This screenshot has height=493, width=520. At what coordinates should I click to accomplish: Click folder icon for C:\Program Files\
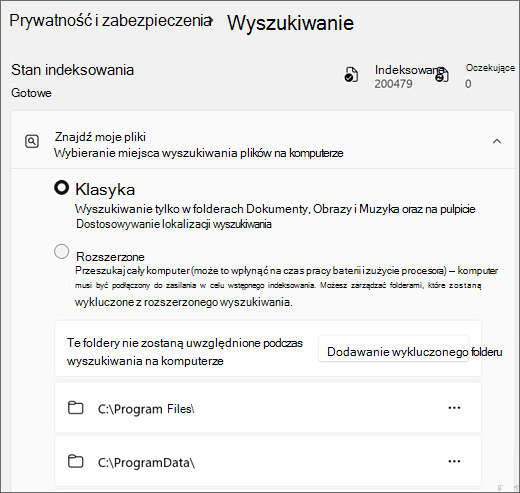(x=76, y=408)
